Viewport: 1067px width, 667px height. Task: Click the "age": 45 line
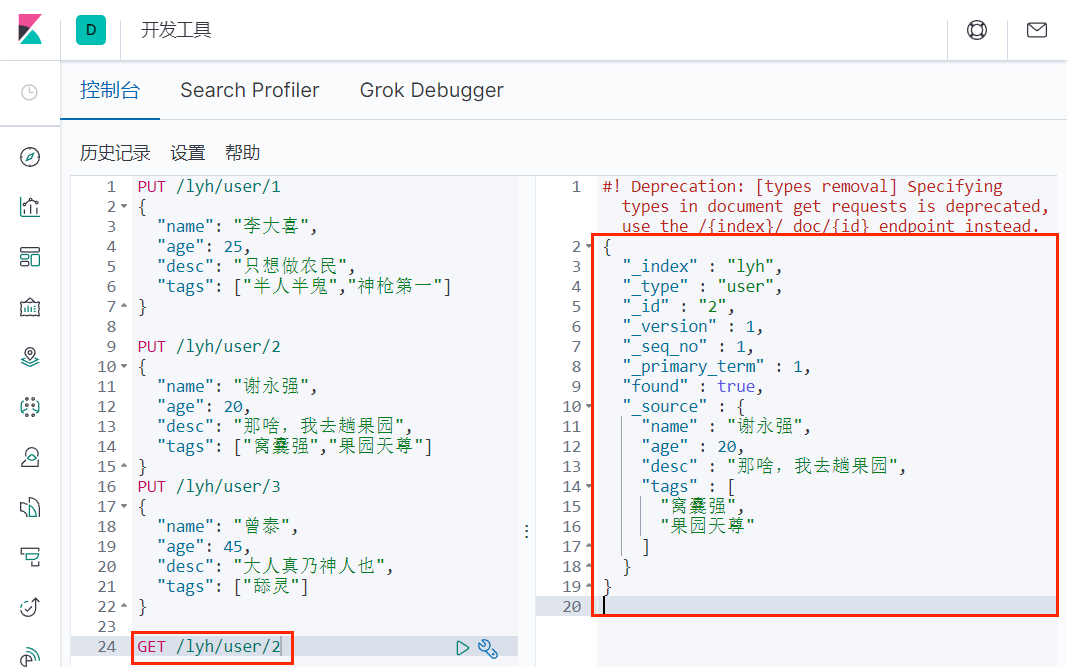pyautogui.click(x=204, y=547)
